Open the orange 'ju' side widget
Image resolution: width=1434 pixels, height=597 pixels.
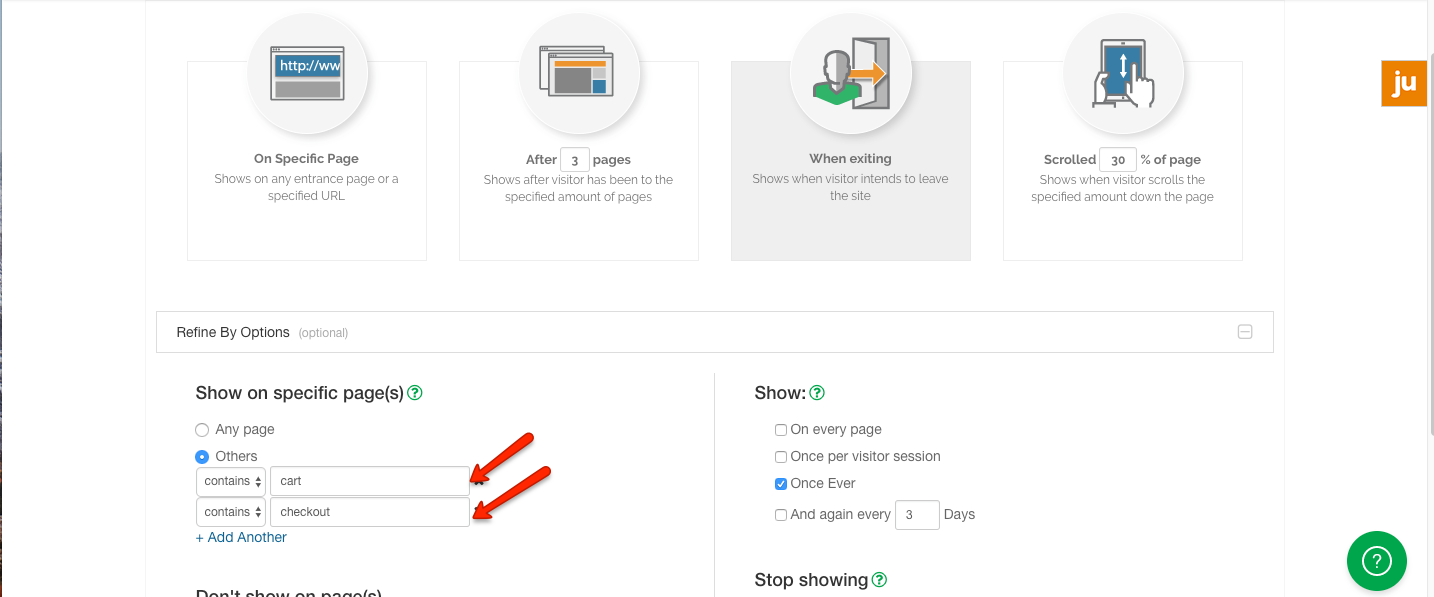coord(1403,84)
